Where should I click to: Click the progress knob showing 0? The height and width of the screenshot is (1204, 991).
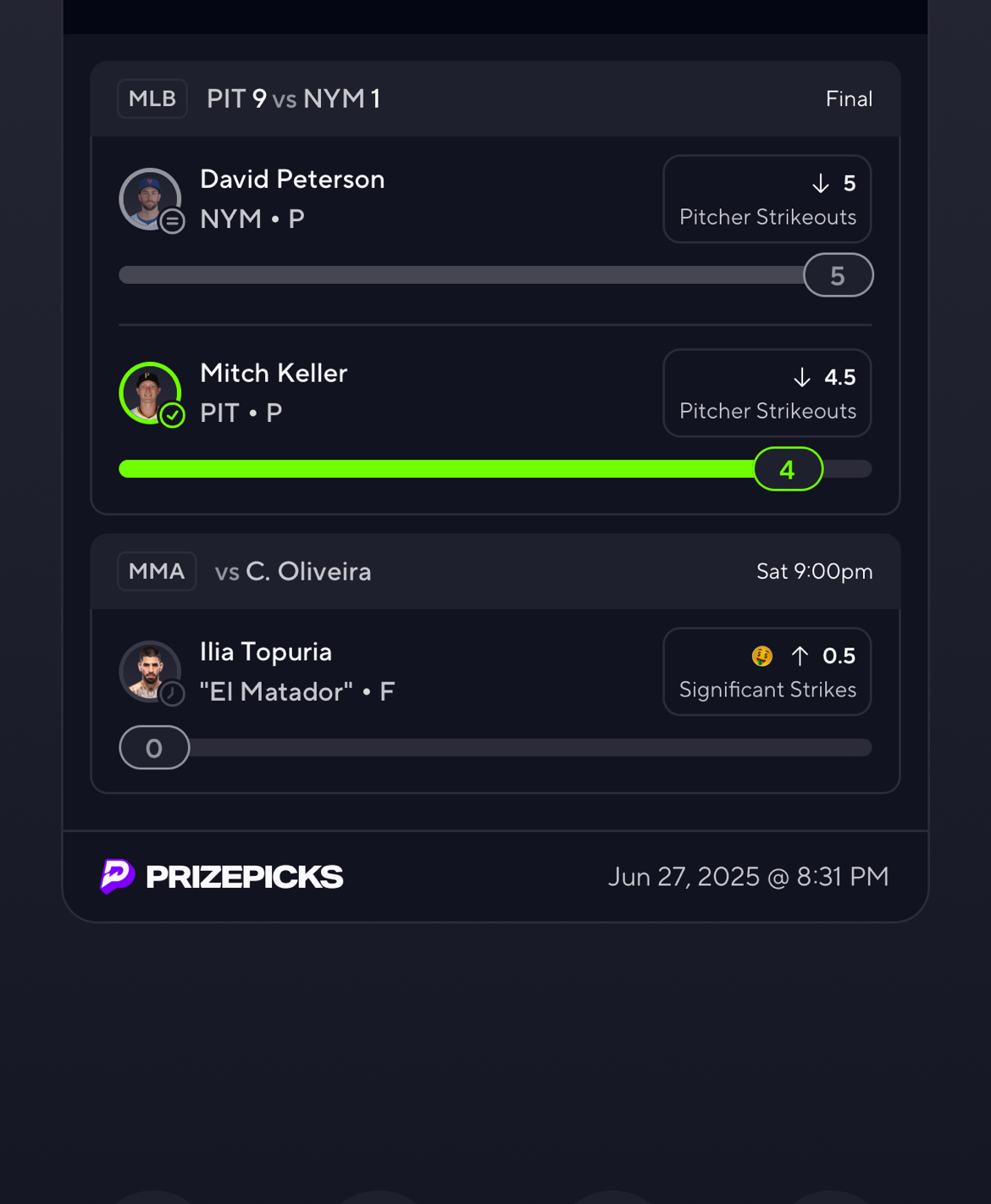(x=154, y=748)
